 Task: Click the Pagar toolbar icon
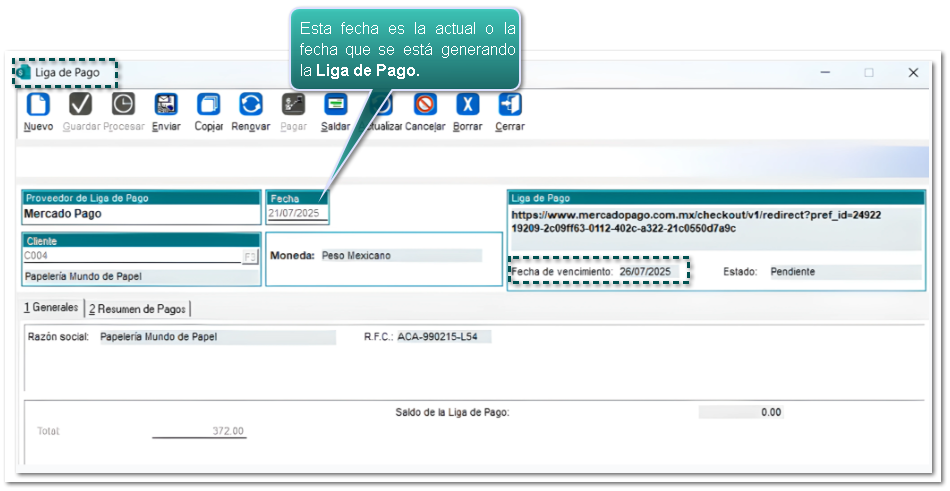click(293, 104)
